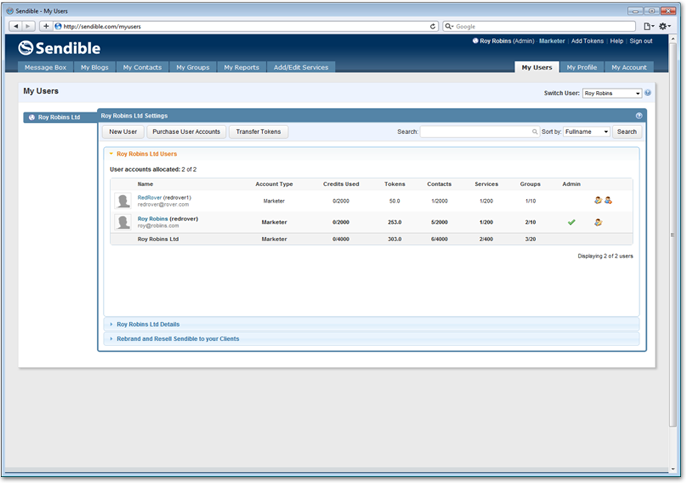690x485 pixels.
Task: Click the Tokens column header
Action: 395,184
